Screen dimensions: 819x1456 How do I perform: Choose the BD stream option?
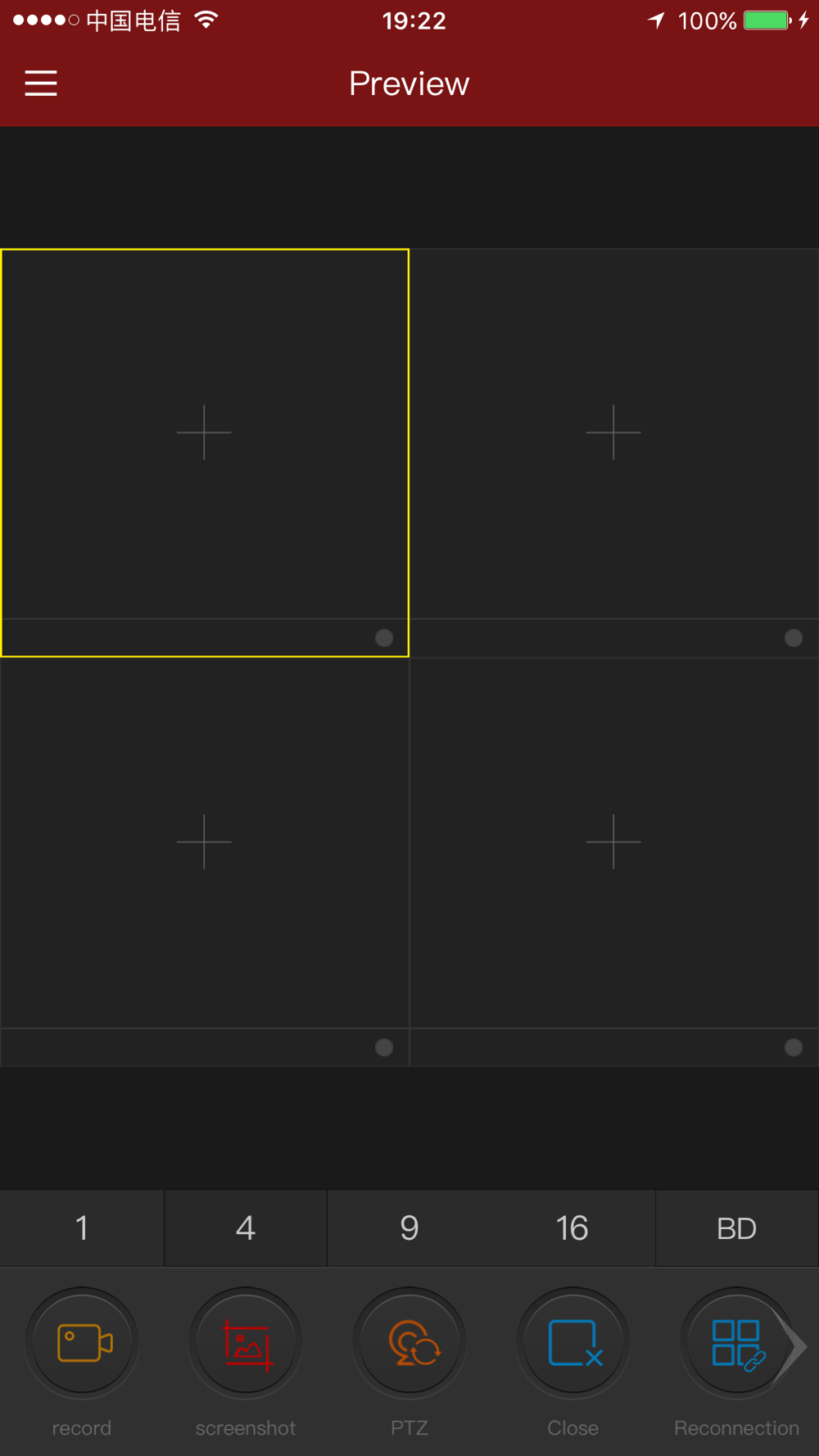(736, 1228)
